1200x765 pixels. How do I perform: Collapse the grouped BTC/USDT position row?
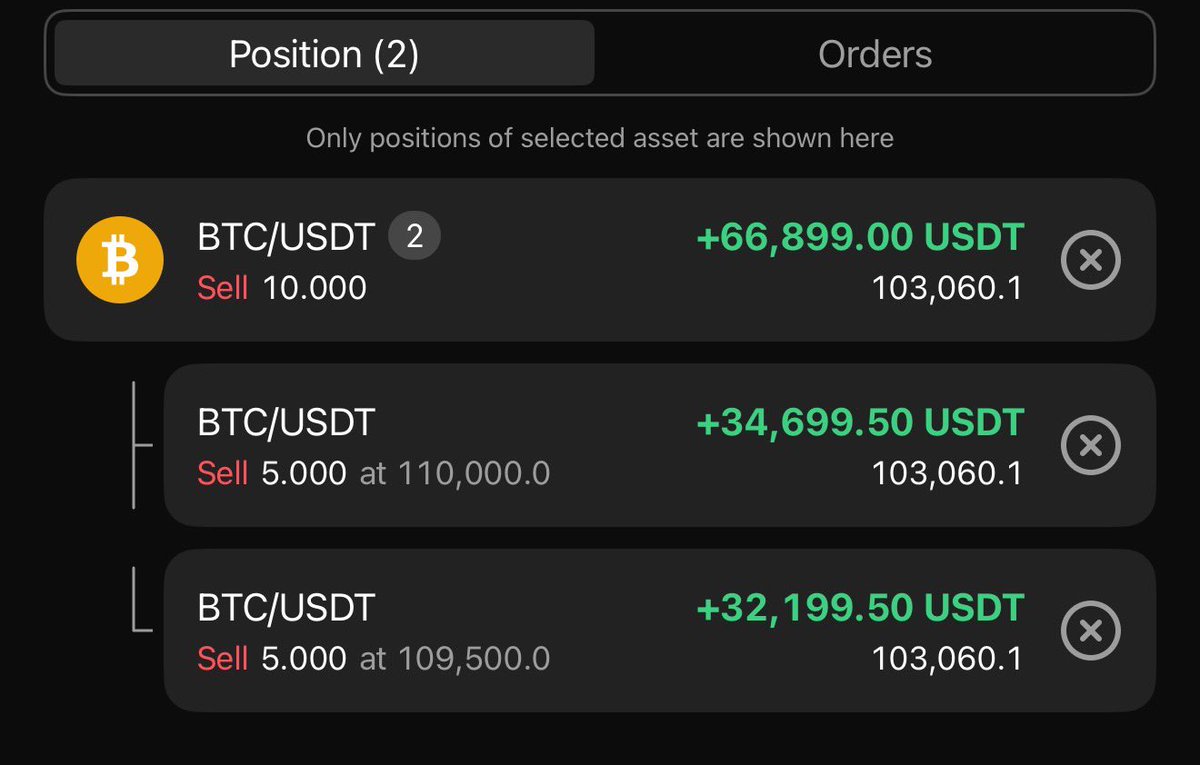coord(600,260)
